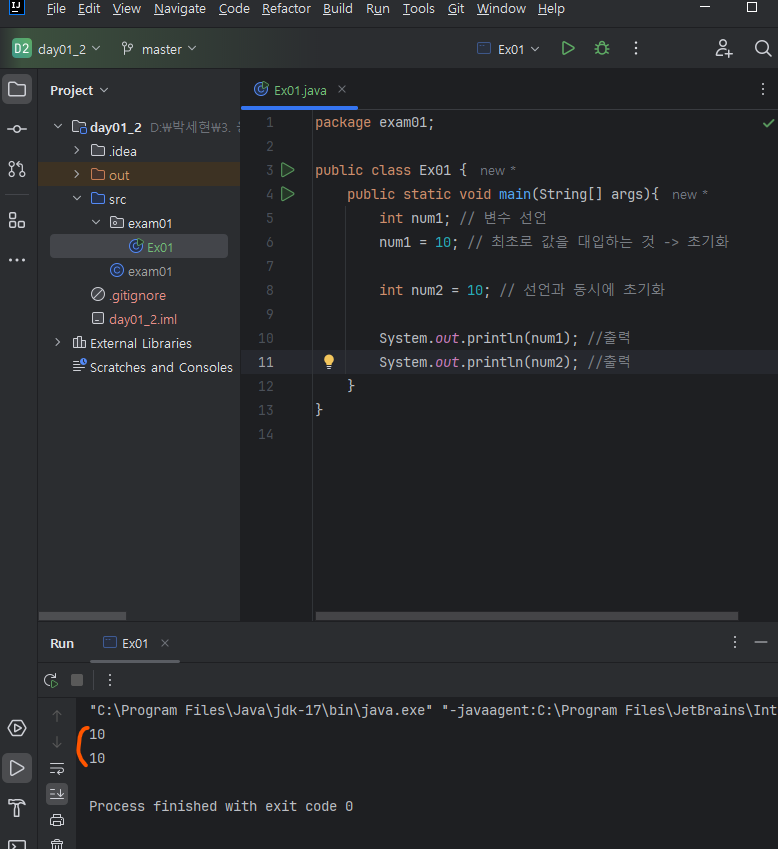Viewport: 778px width, 849px height.
Task: Click the Rerun icon in Run panel
Action: pos(51,680)
